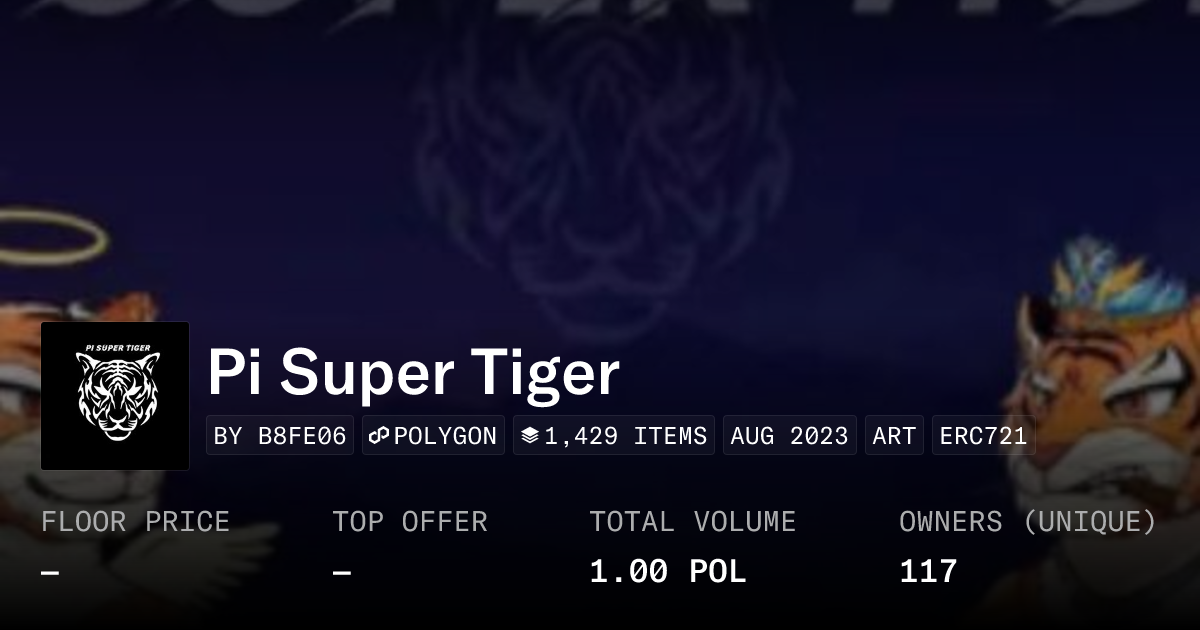1200x630 pixels.
Task: Click the dash under FLOOR PRICE
Action: 50,573
